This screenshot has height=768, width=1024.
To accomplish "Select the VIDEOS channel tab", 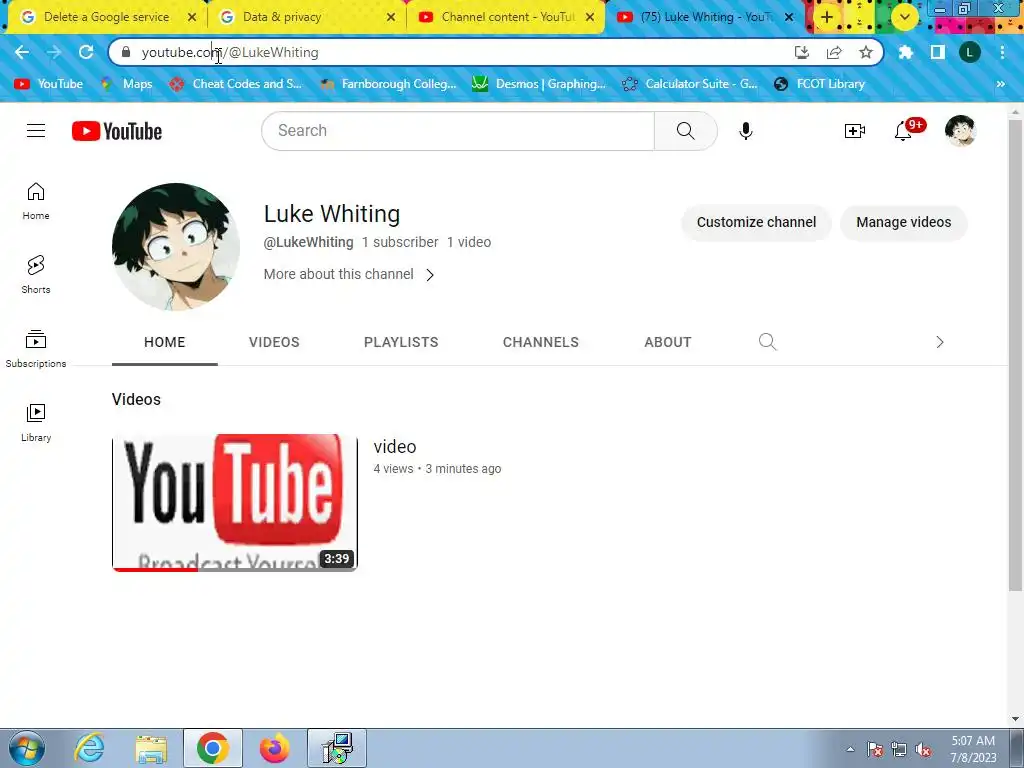I will pos(274,342).
